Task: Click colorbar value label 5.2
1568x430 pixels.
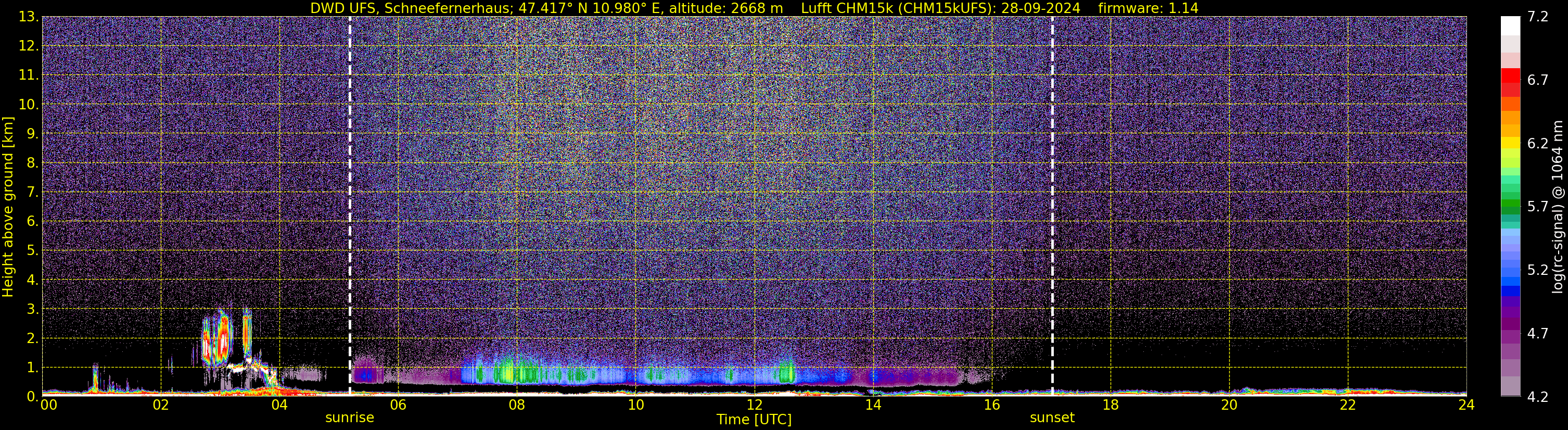Action: tap(1538, 270)
